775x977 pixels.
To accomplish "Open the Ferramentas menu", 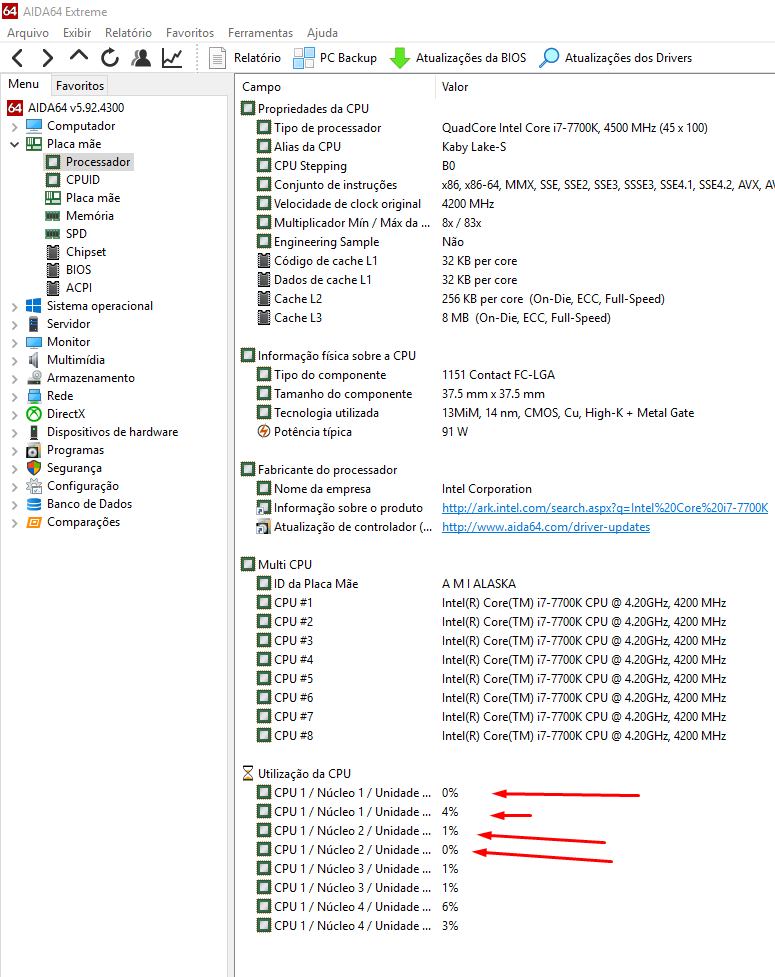I will pos(260,32).
